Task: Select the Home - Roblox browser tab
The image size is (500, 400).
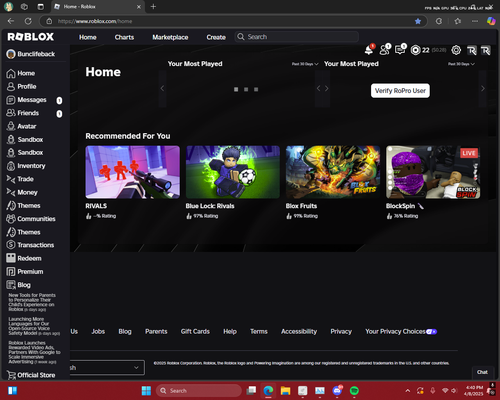Action: (98, 7)
